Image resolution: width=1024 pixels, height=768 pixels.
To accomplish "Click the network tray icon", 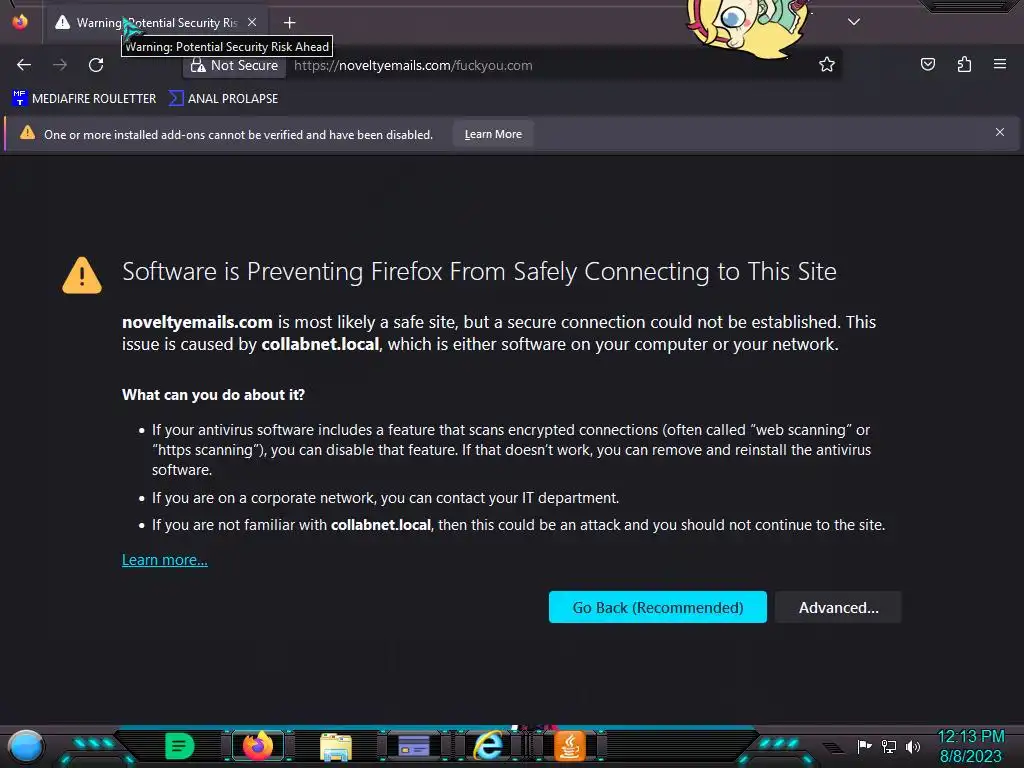I will (889, 746).
